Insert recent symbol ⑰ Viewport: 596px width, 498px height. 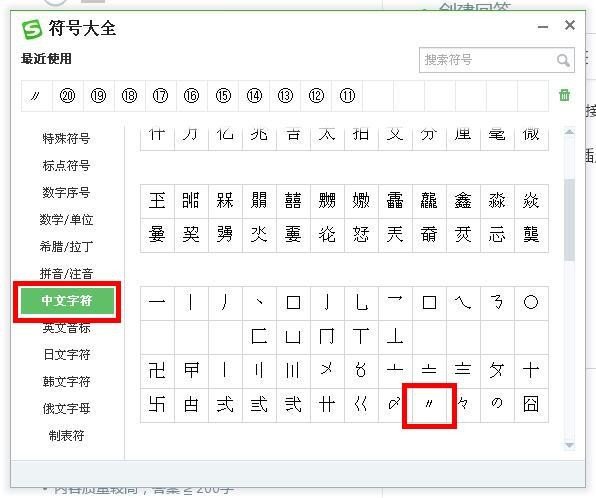[x=161, y=95]
